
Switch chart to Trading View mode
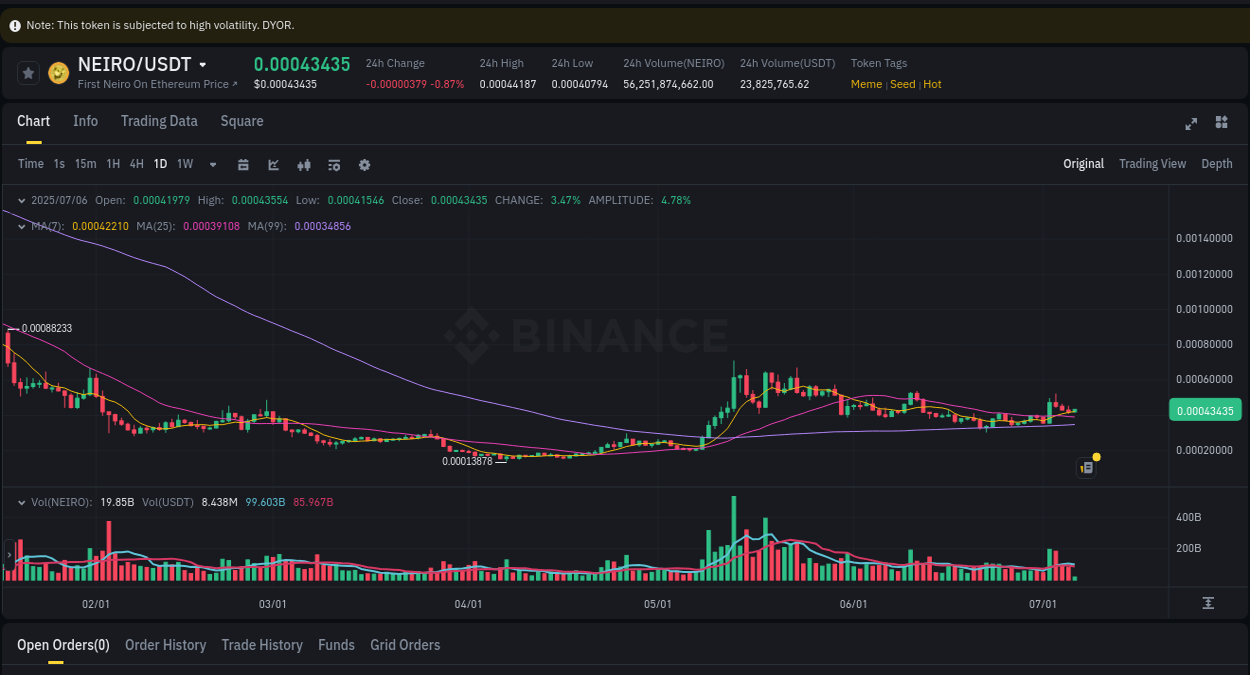pos(1152,163)
